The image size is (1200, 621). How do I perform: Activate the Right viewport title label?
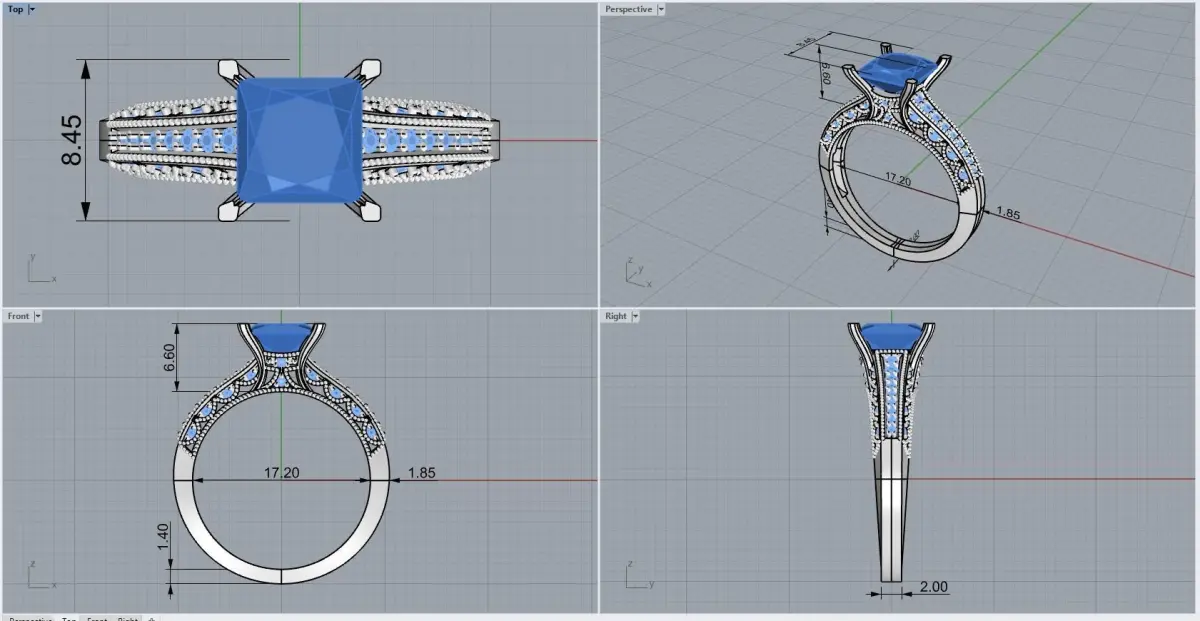616,316
